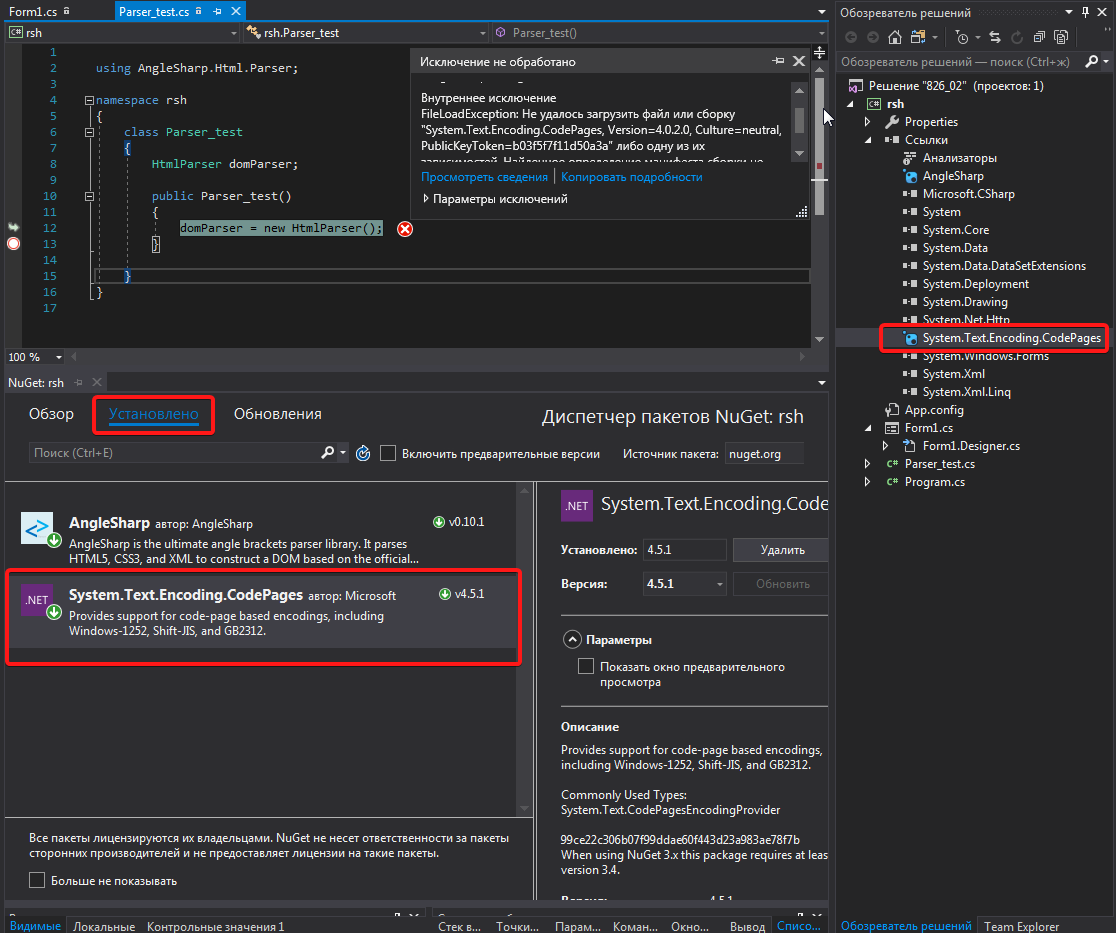
Task: Open the Обзор tab in NuGet
Action: click(x=51, y=413)
